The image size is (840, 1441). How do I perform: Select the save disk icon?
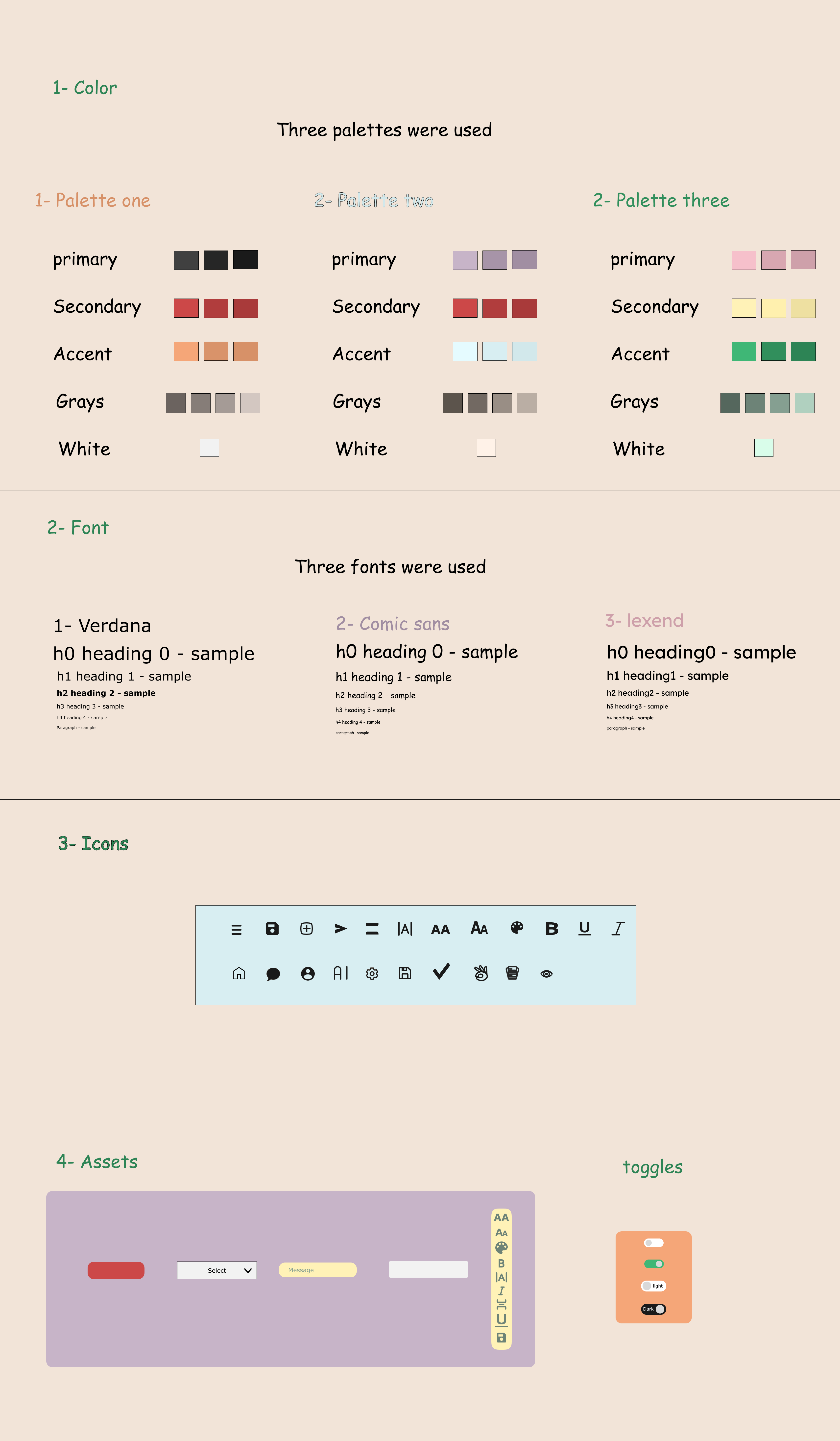pos(405,973)
